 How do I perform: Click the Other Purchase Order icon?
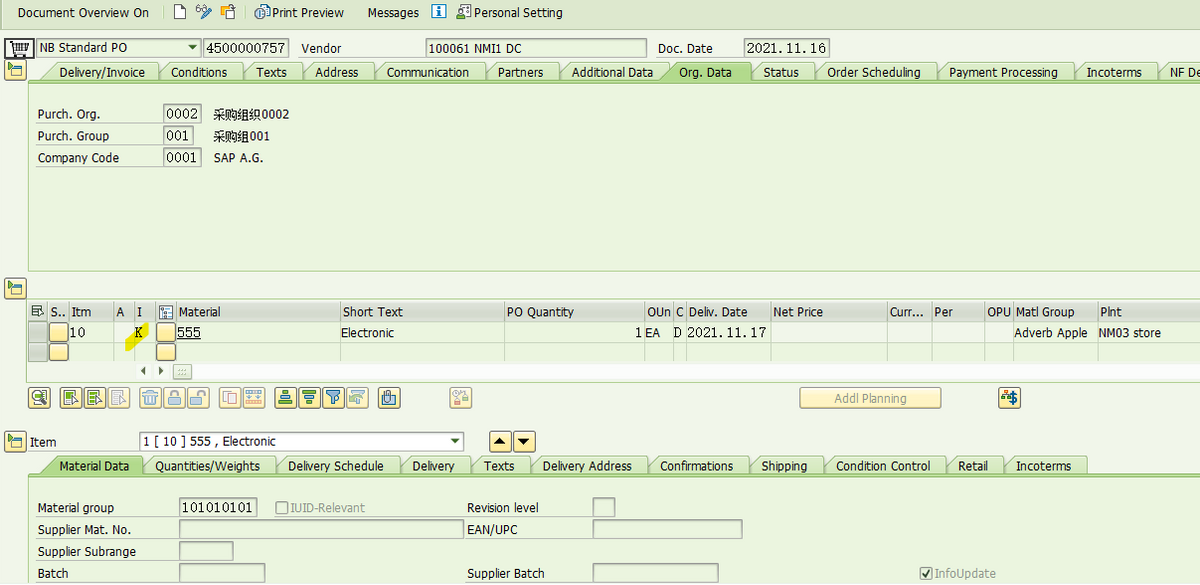click(228, 12)
